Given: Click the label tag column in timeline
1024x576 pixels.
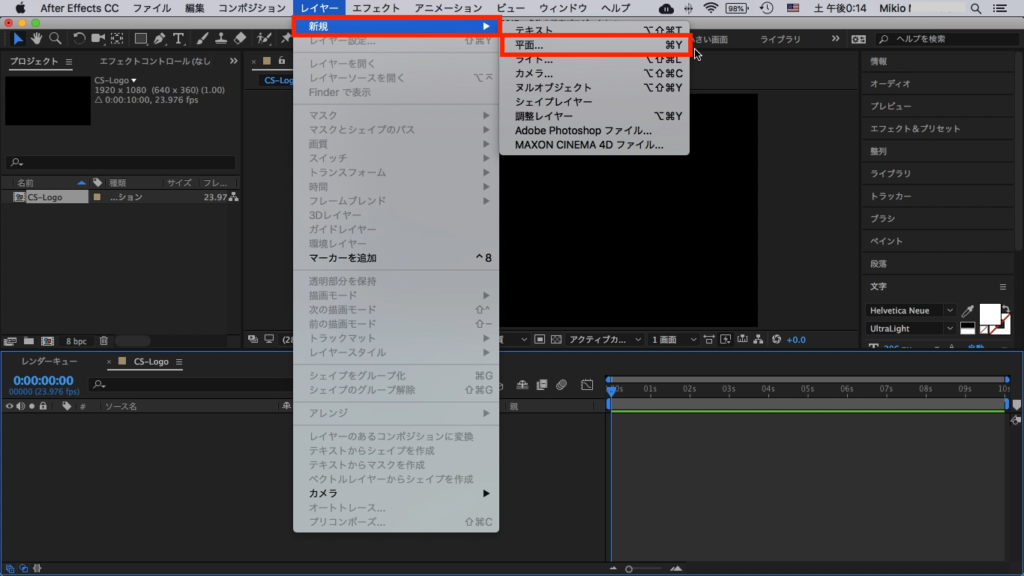Looking at the screenshot, I should (67, 406).
